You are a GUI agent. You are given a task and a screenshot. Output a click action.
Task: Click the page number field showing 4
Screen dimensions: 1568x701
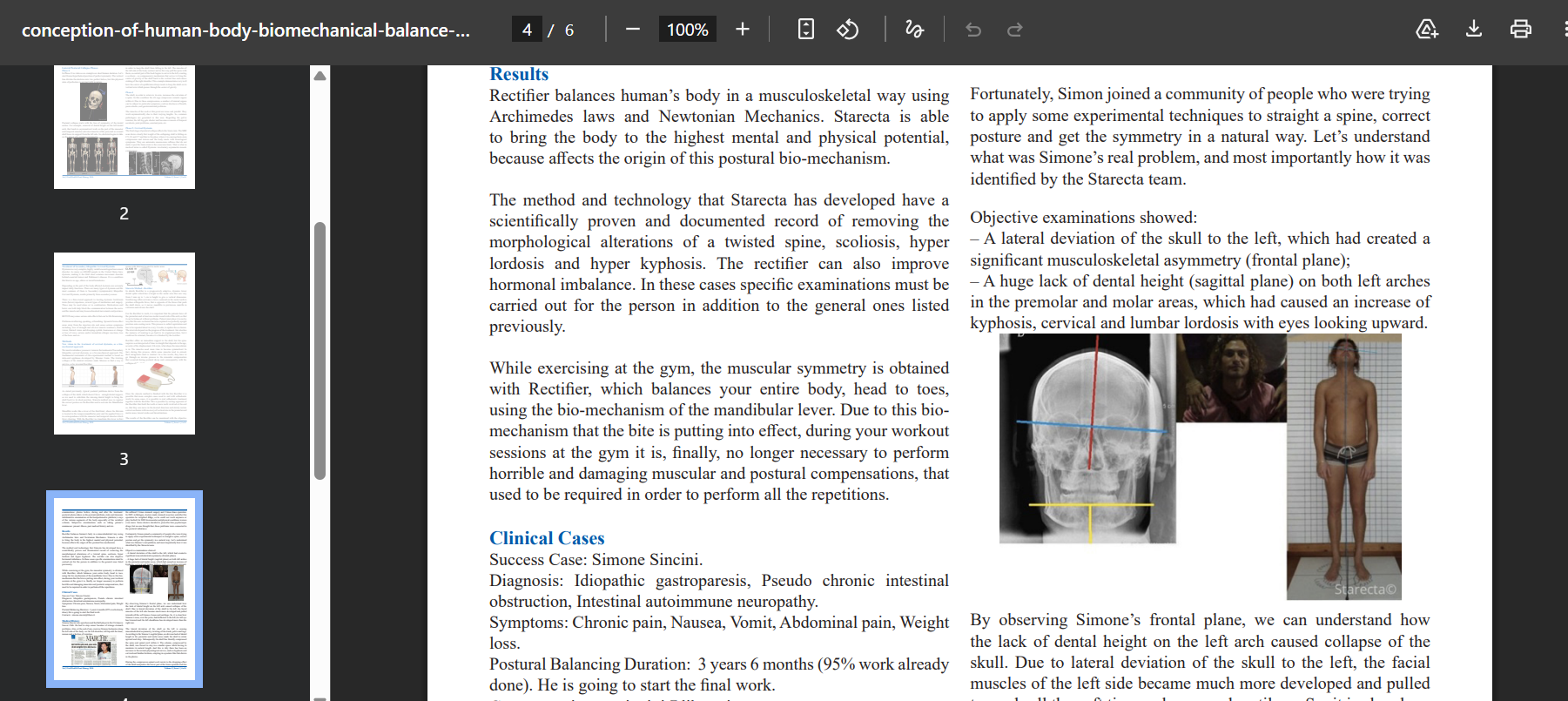(527, 30)
